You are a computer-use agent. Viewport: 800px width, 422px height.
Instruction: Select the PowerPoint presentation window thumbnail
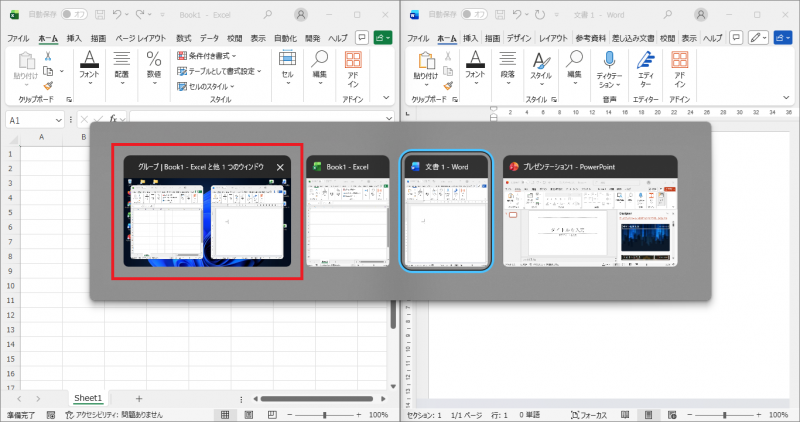click(589, 222)
